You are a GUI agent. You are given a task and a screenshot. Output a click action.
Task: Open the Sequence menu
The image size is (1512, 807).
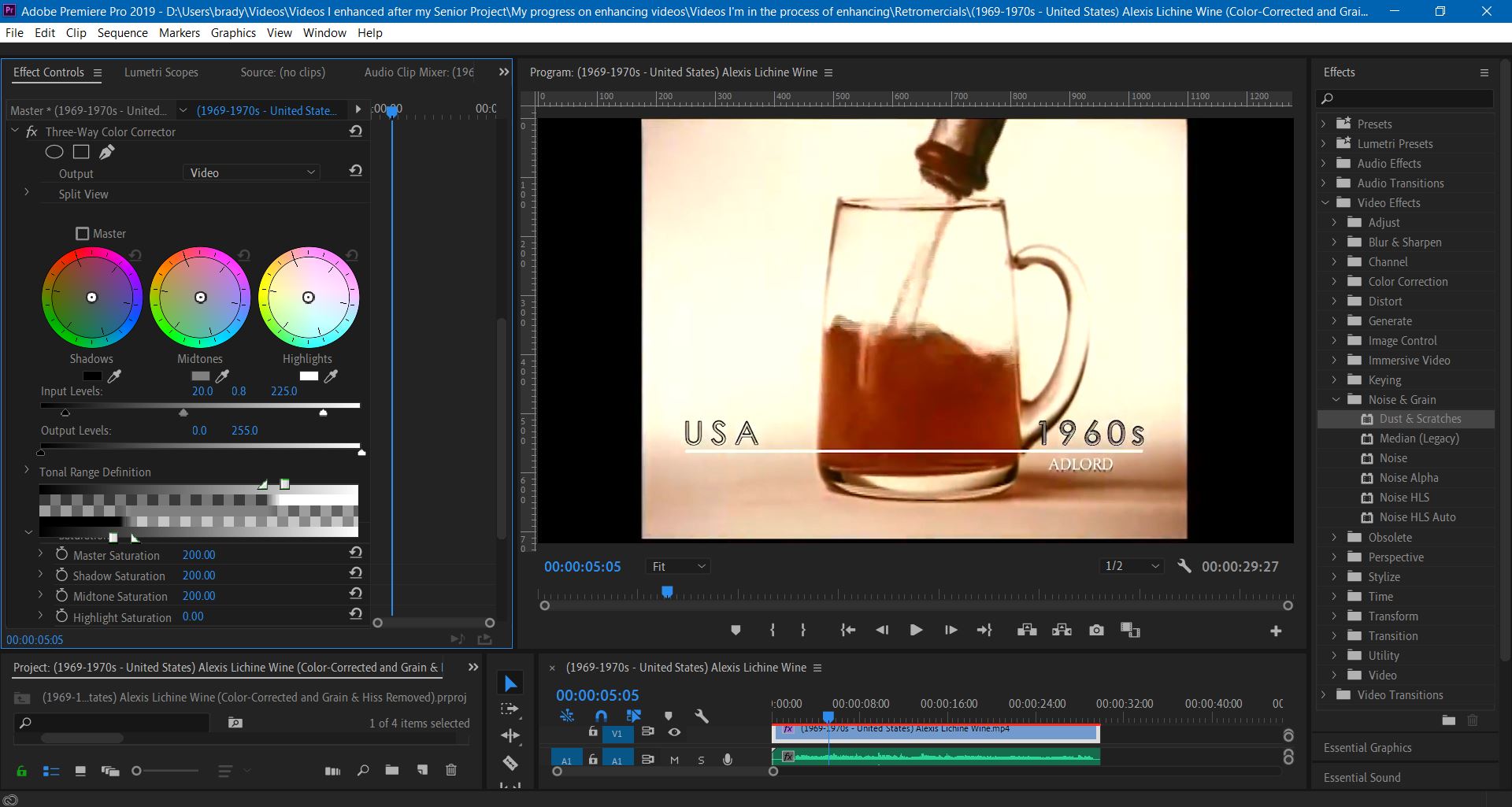[x=122, y=32]
